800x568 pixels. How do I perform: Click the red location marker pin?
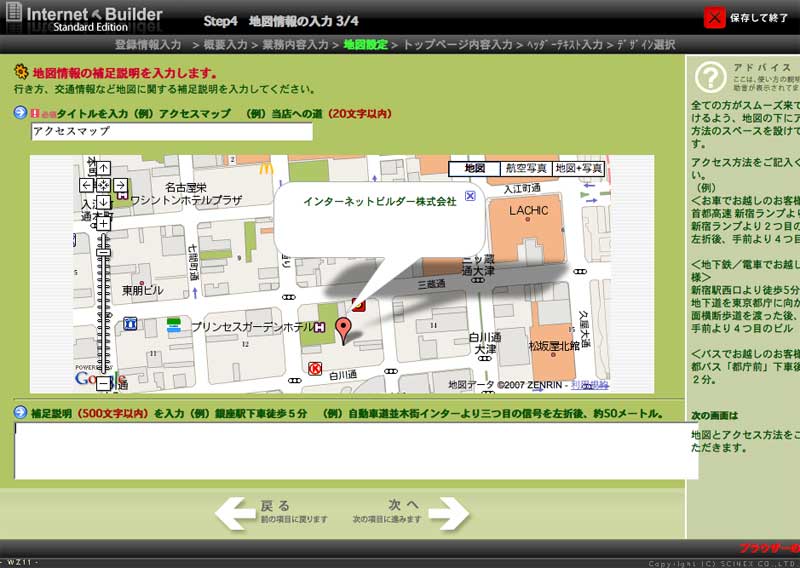click(x=343, y=329)
